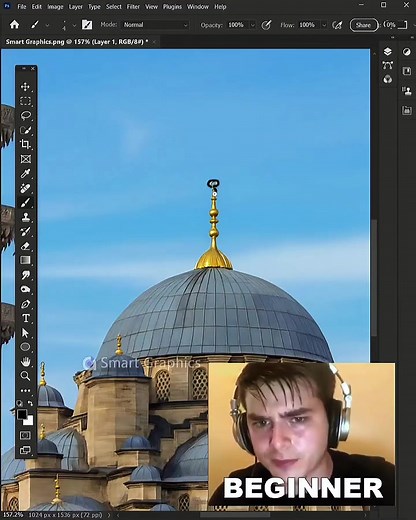This screenshot has height=520, width=416.
Task: Select the Pen tool
Action: click(x=25, y=304)
